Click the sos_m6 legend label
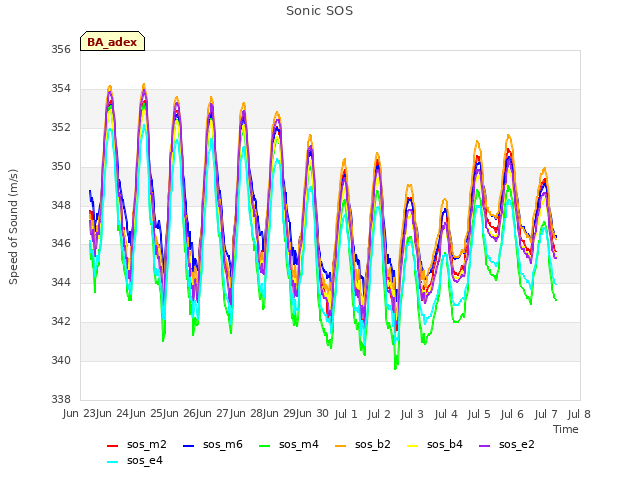The width and height of the screenshot is (640, 480). pyautogui.click(x=222, y=444)
